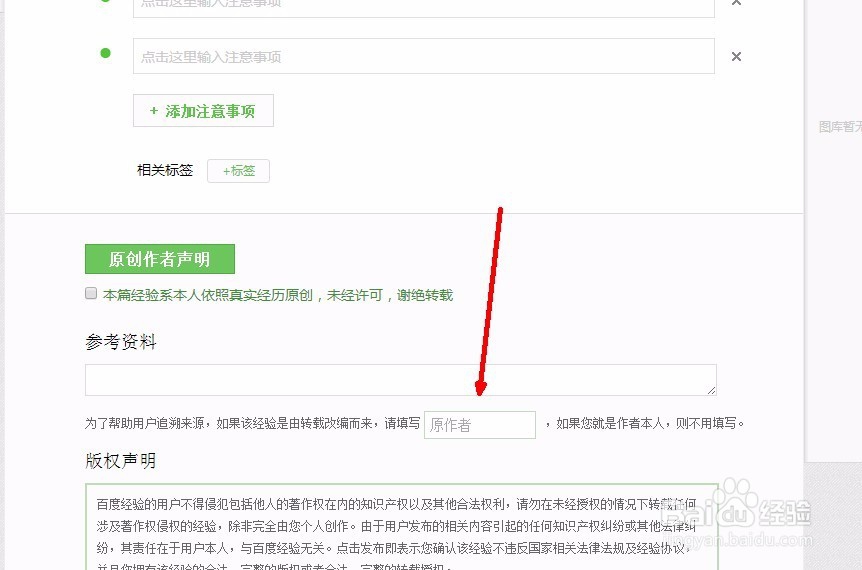Click the 原作者 input field
Screen dimensions: 862x570
(479, 425)
